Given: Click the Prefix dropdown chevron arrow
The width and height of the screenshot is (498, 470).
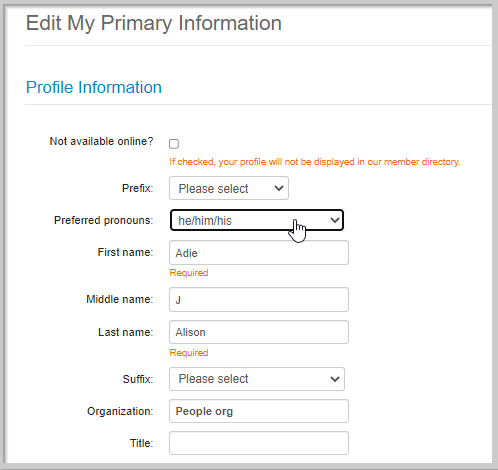Looking at the screenshot, I should pos(279,188).
